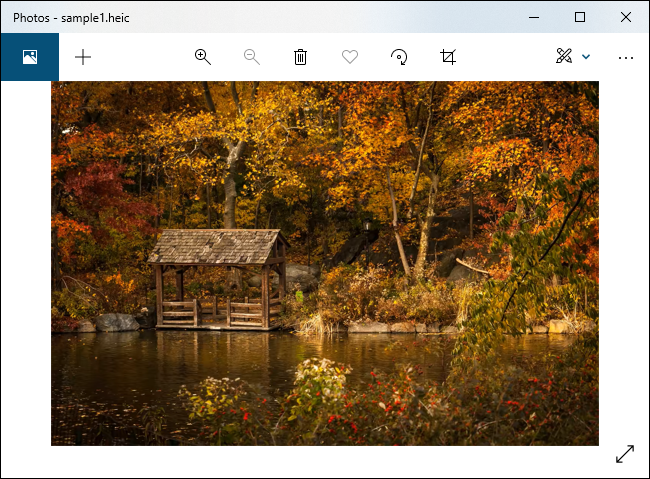Expand the Edit & Create dropdown chevron
This screenshot has height=479, width=650.
[586, 57]
